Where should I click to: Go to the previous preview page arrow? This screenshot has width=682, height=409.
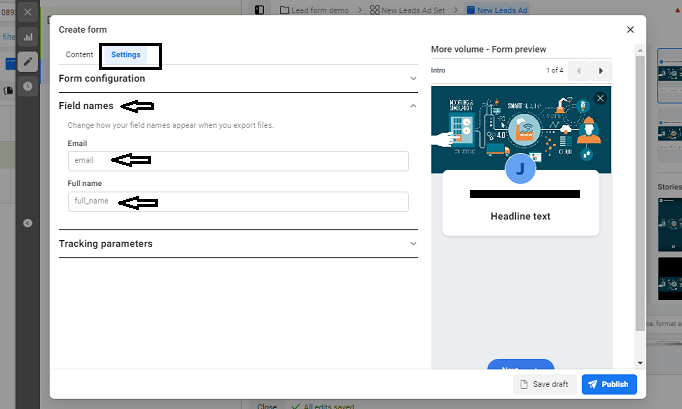[577, 71]
